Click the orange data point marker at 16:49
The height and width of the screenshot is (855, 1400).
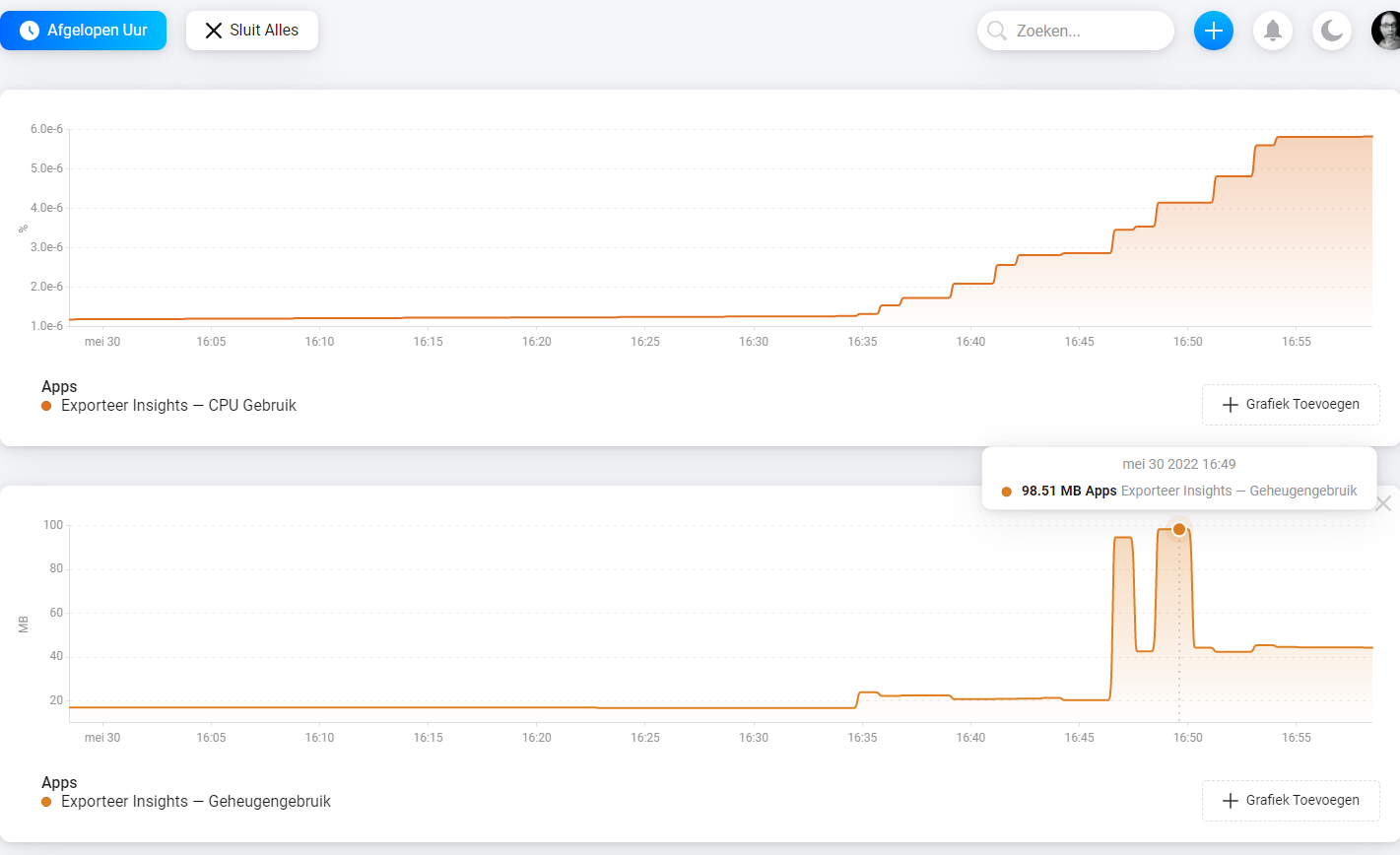pos(1179,529)
